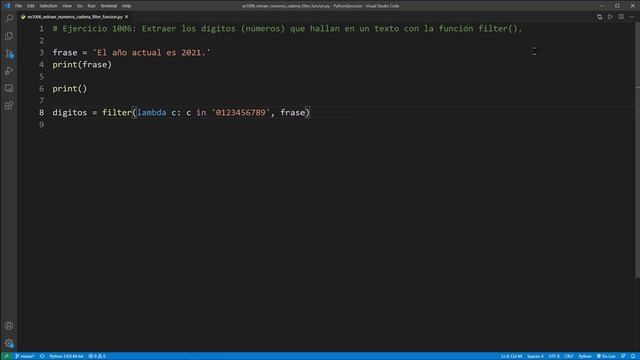Open the Accounts menu icon
640x360 pixels.
(x=9, y=326)
